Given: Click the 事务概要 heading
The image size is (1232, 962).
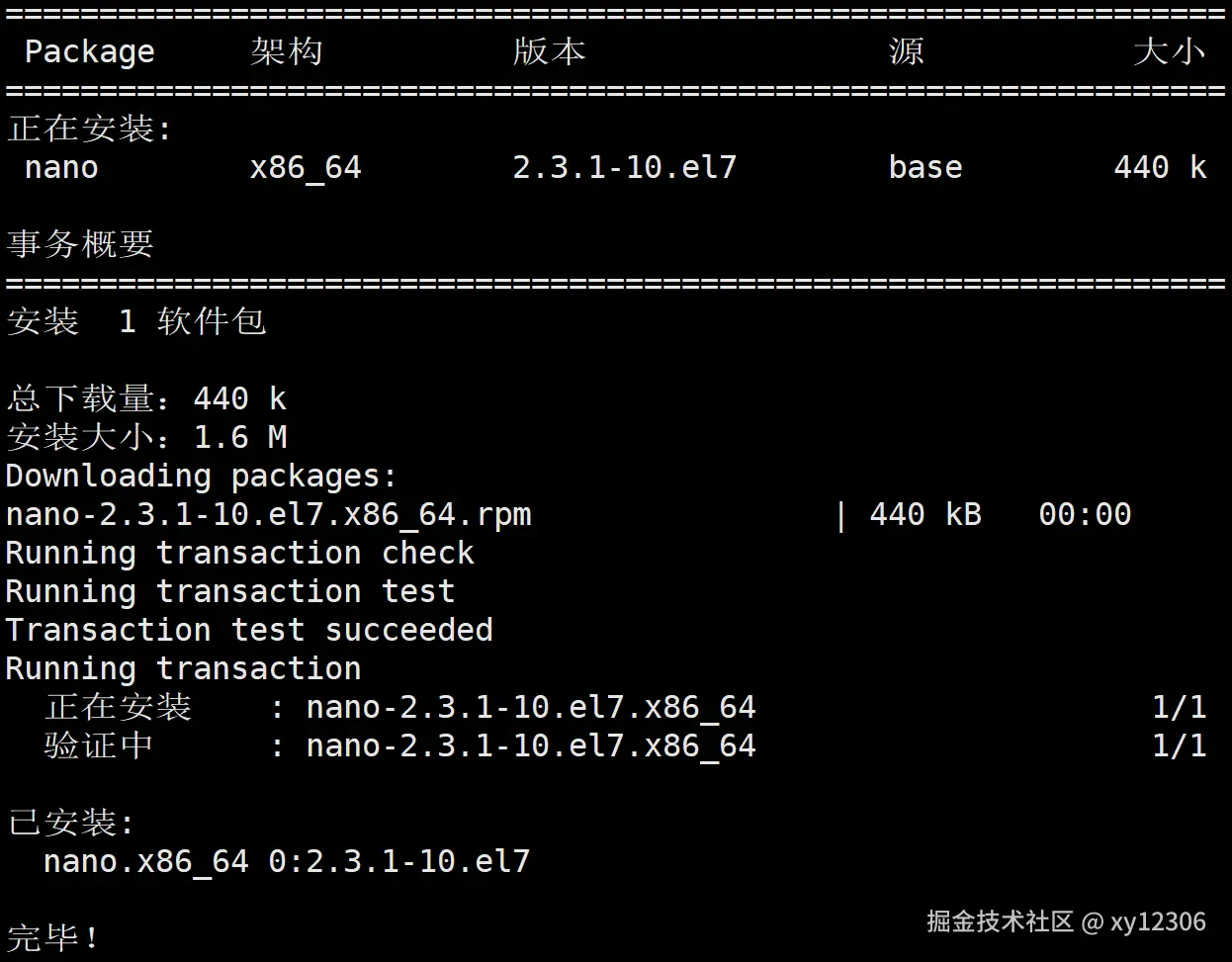Looking at the screenshot, I should tap(80, 243).
